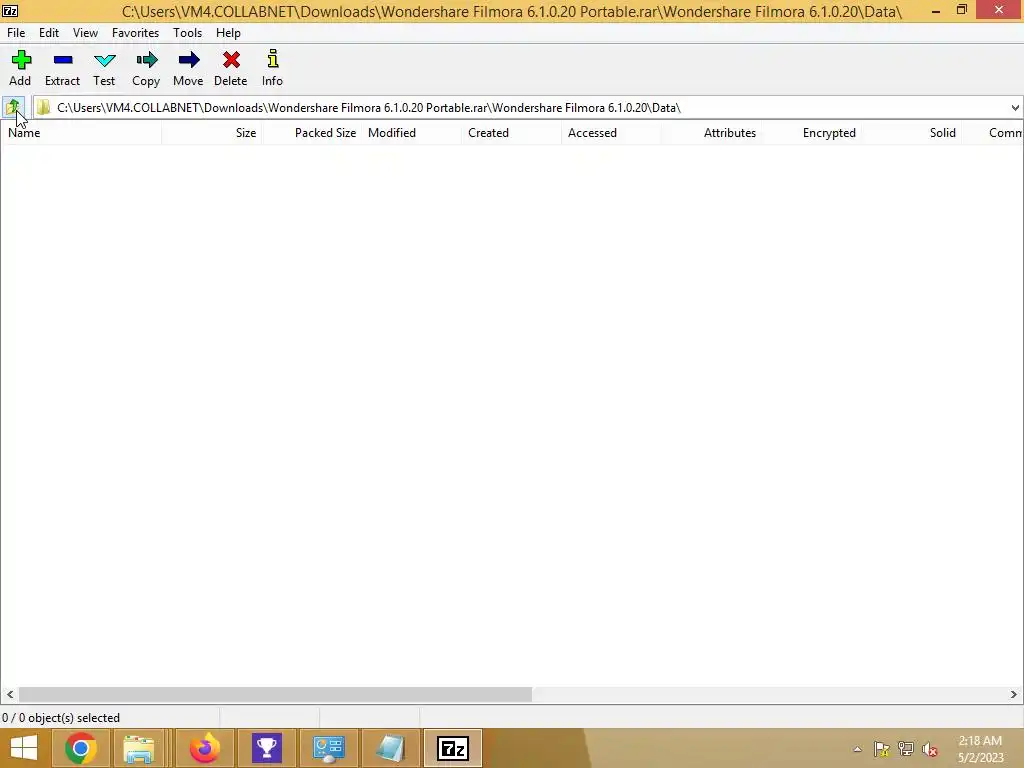This screenshot has width=1024, height=768.
Task: Click the muted volume tray icon
Action: pyautogui.click(x=930, y=749)
